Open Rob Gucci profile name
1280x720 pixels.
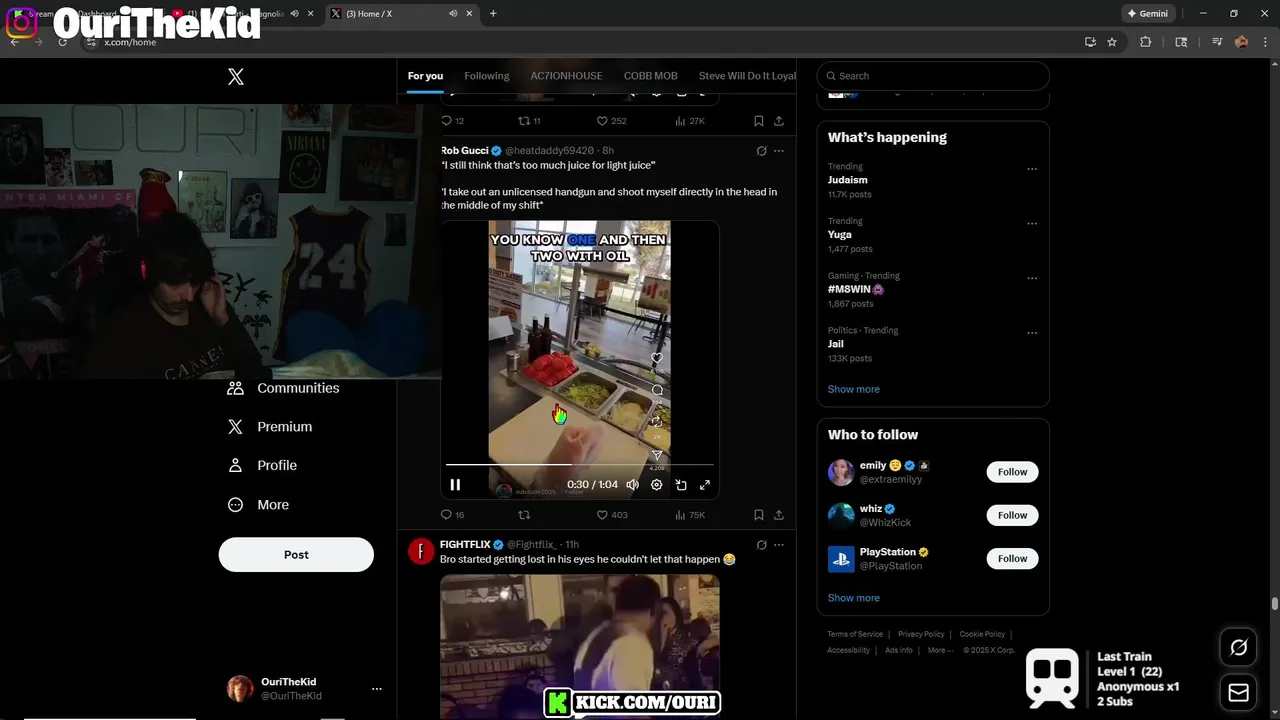click(x=465, y=151)
